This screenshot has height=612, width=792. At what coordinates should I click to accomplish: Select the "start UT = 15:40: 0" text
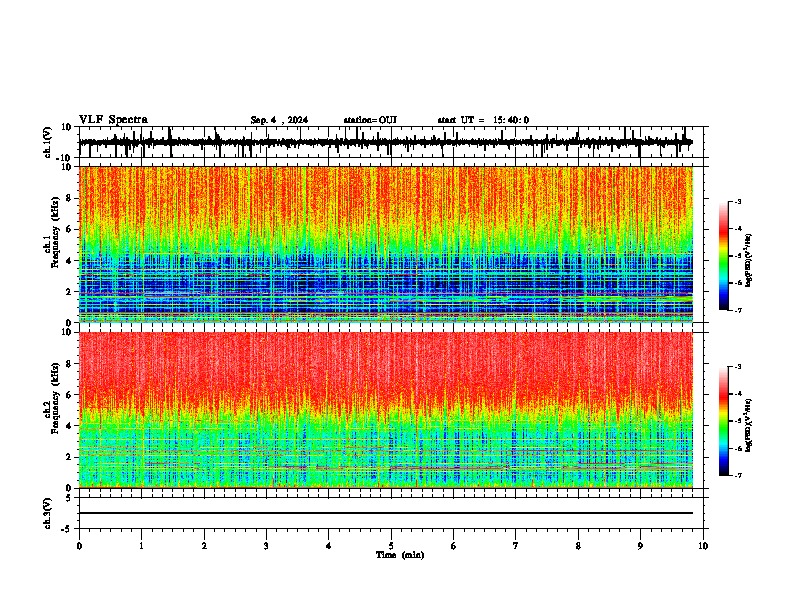pyautogui.click(x=483, y=120)
